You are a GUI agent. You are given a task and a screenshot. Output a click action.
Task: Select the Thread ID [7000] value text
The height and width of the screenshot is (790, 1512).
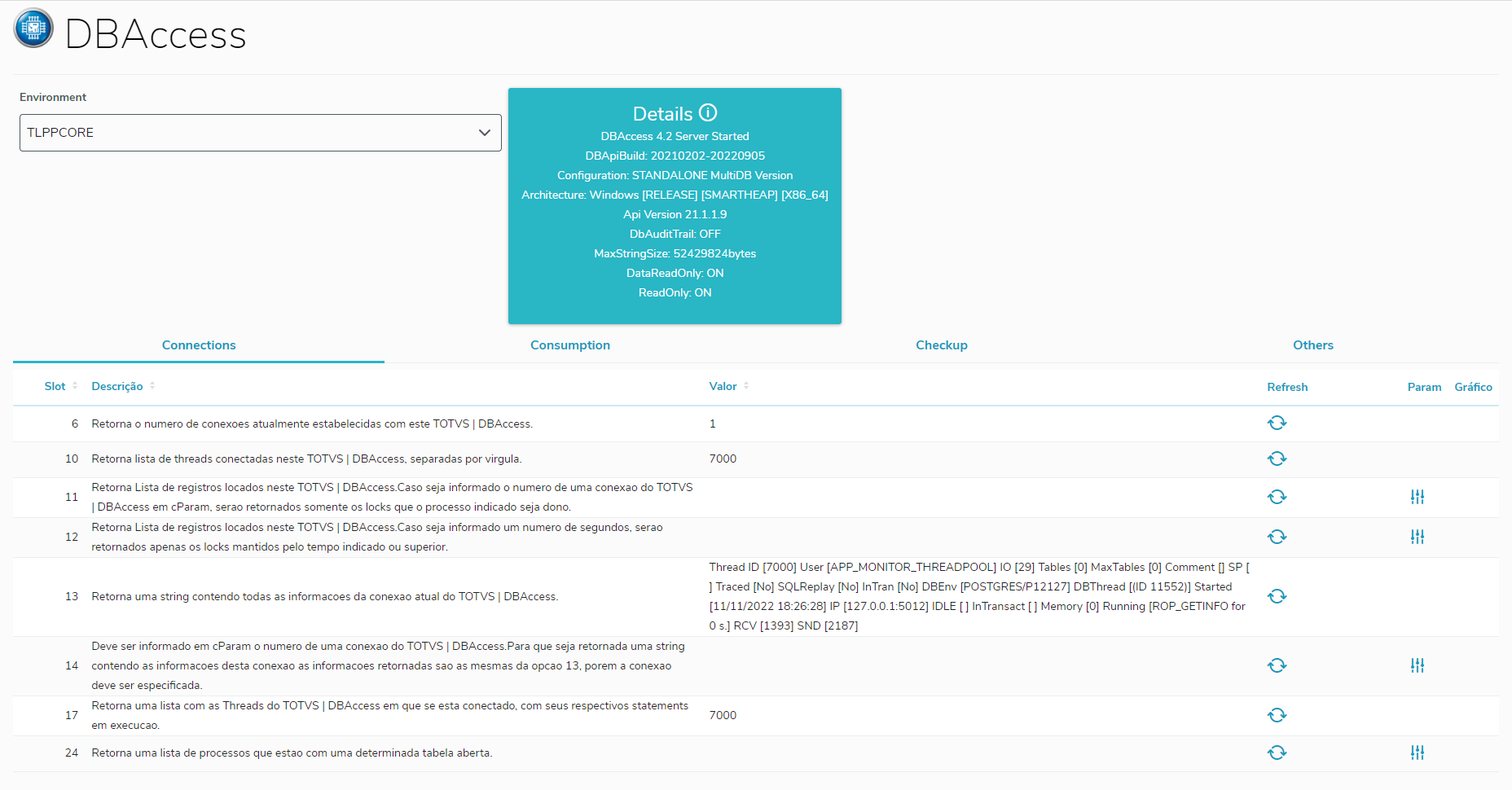click(979, 596)
